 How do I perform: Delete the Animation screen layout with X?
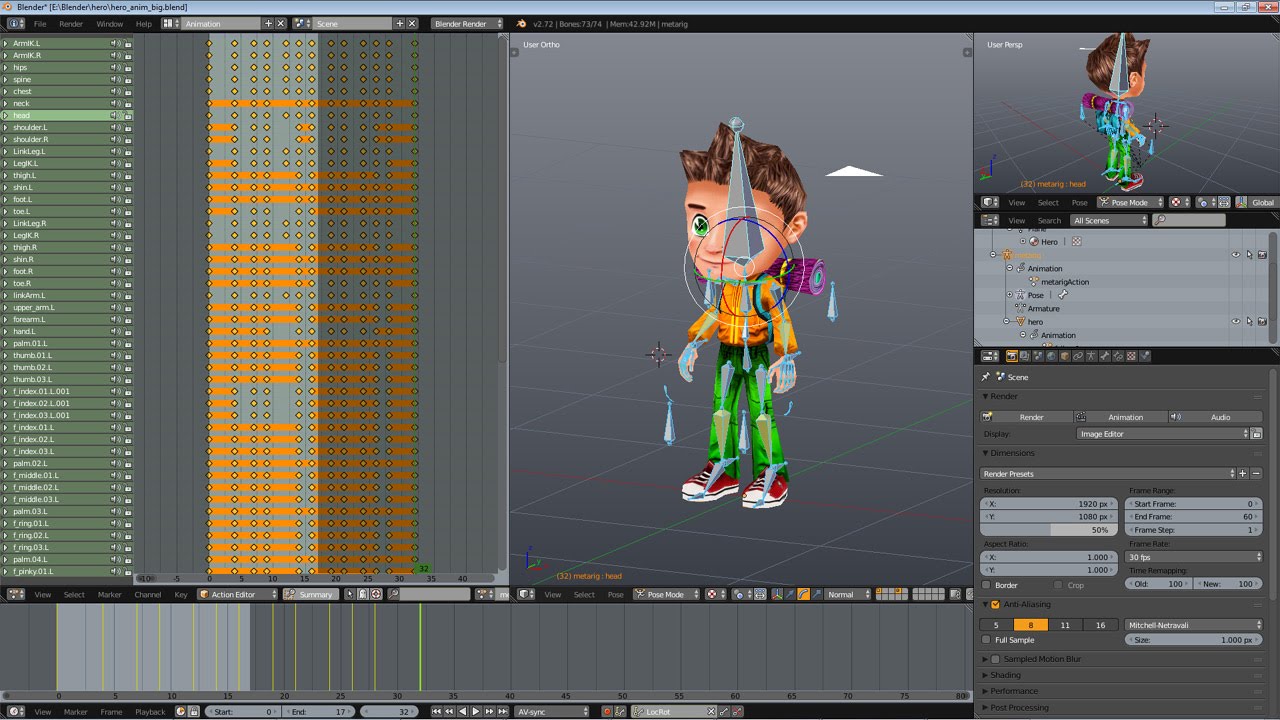280,23
